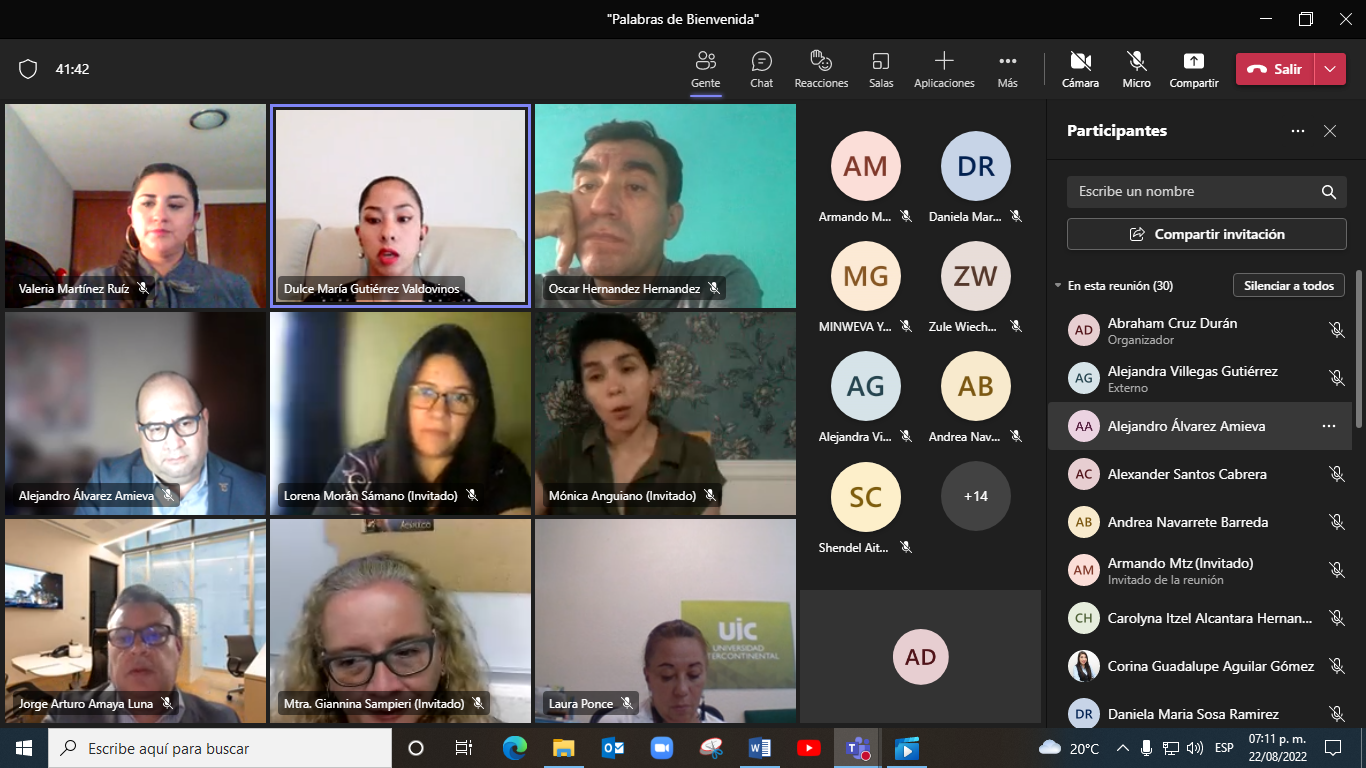Toggle mic icon for Abraham Cruz Durán
This screenshot has height=768, width=1366.
[x=1336, y=330]
